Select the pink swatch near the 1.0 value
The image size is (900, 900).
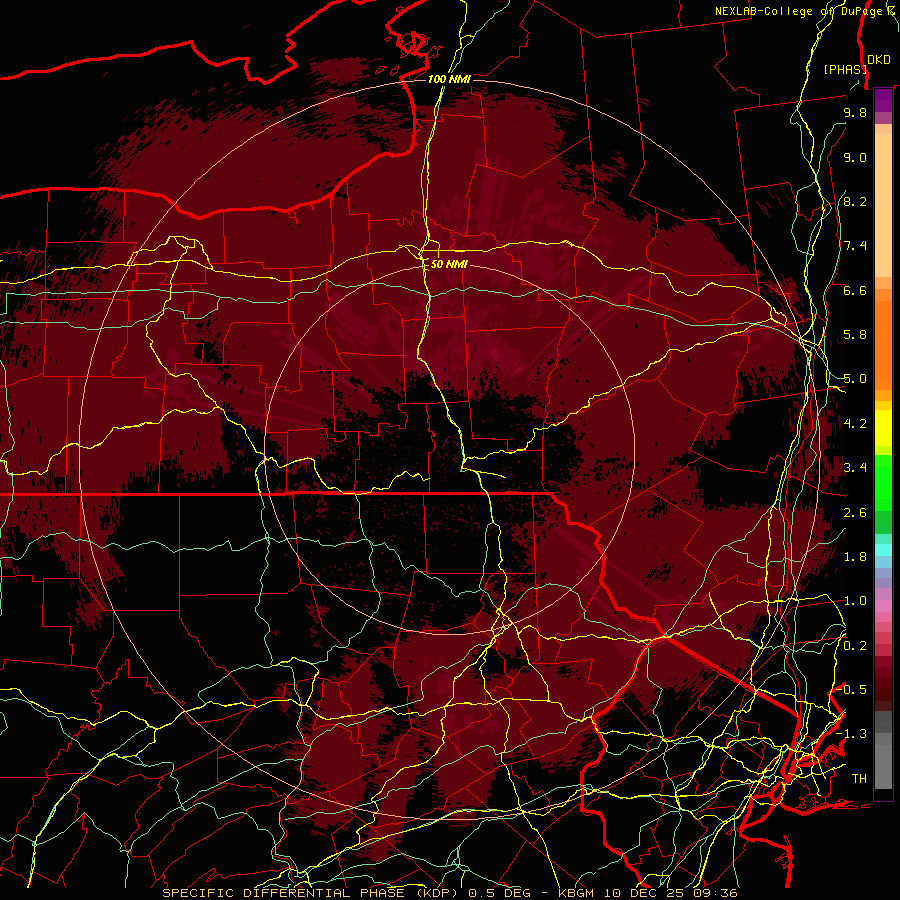(883, 605)
